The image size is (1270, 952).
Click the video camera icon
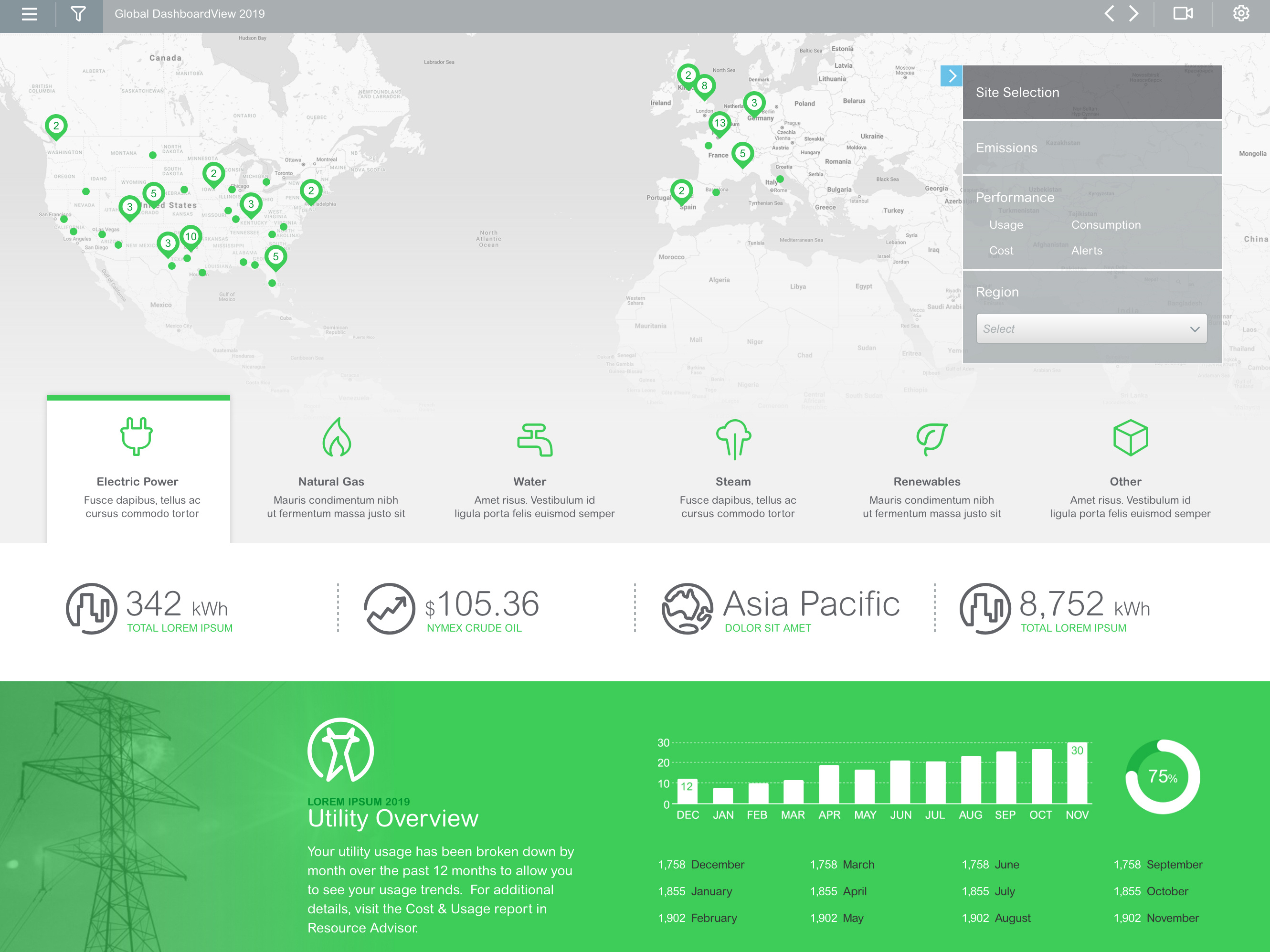(x=1183, y=13)
